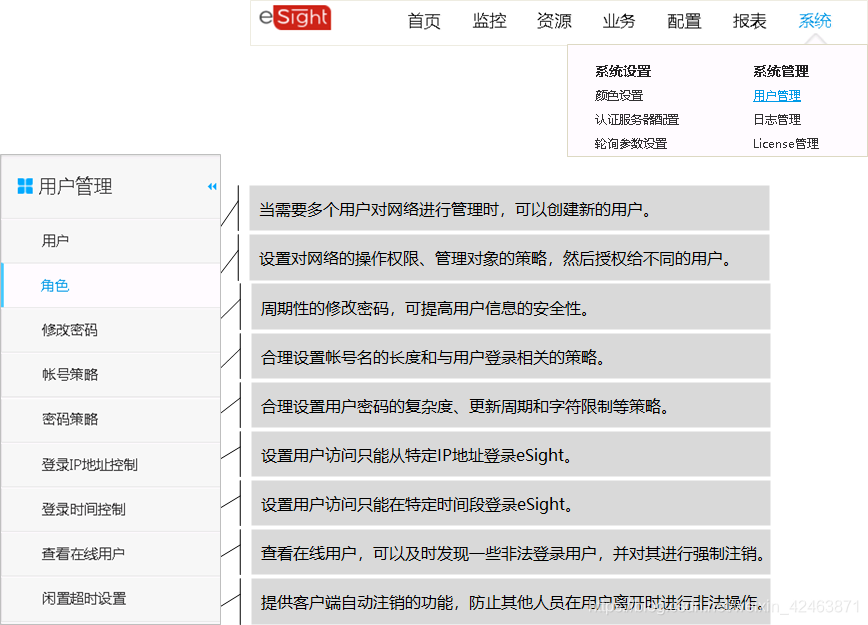Click the eSight logo
The width and height of the screenshot is (868, 625).
295,18
